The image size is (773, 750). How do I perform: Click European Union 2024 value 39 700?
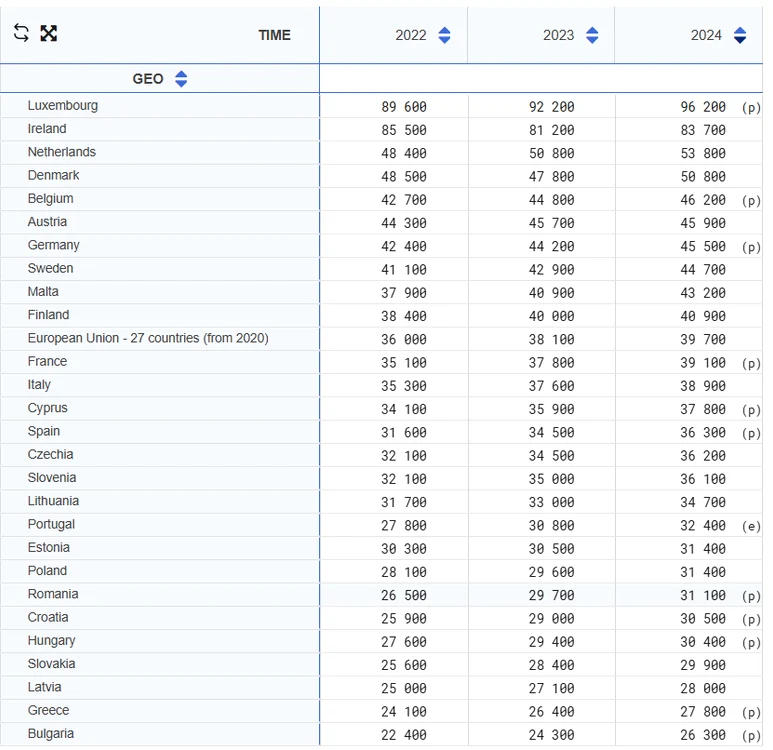coord(703,339)
